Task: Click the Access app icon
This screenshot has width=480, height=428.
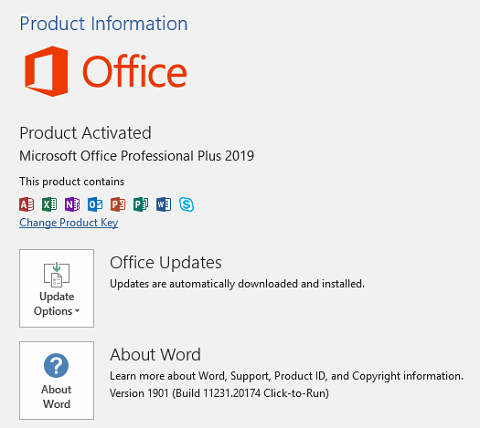Action: coord(27,204)
